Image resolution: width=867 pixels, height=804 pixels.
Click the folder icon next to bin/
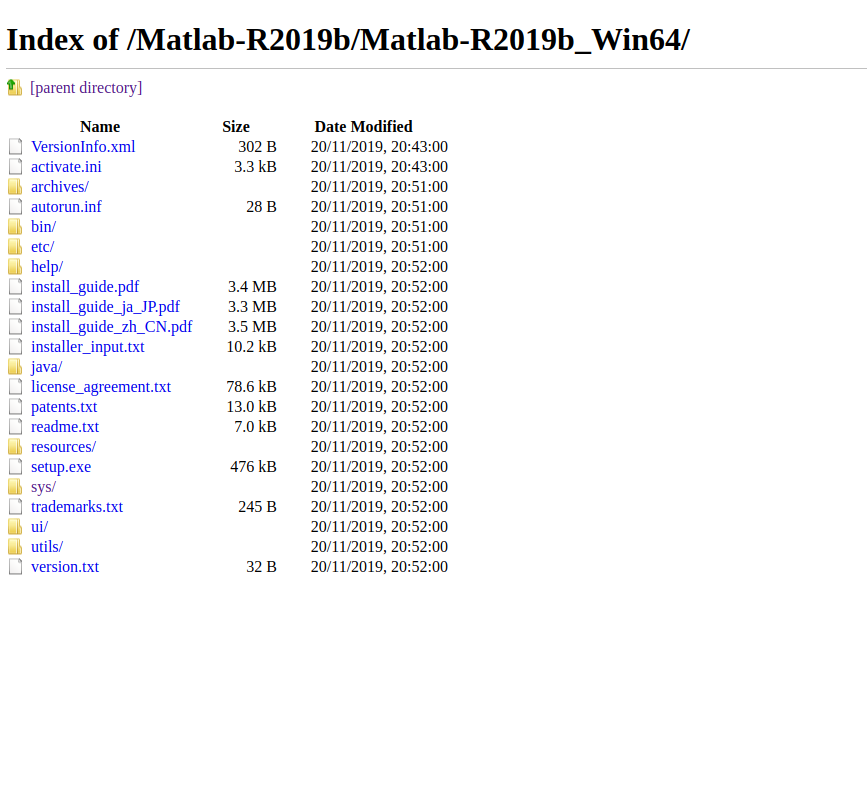click(15, 227)
